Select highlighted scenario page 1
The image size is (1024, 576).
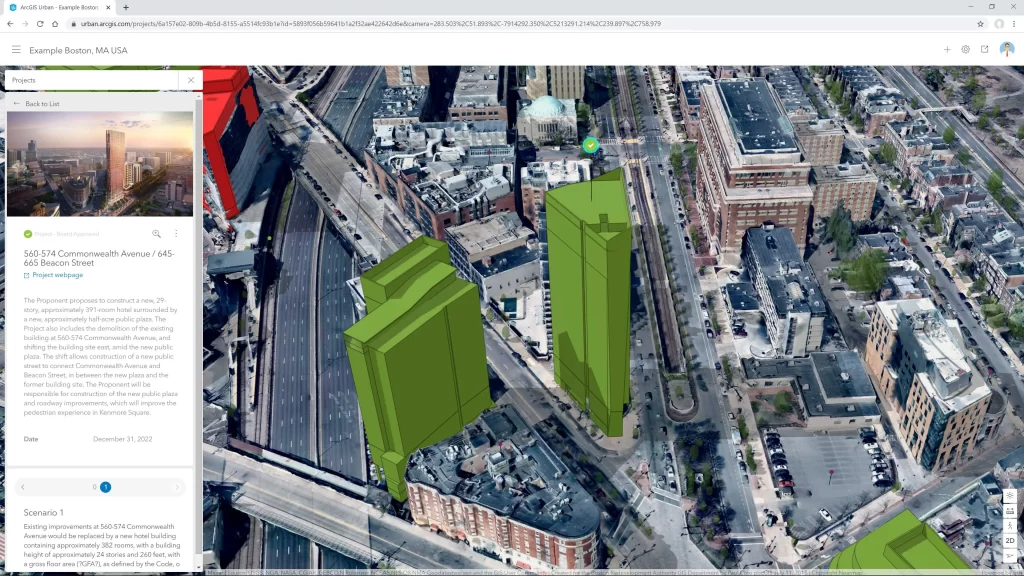click(x=105, y=487)
